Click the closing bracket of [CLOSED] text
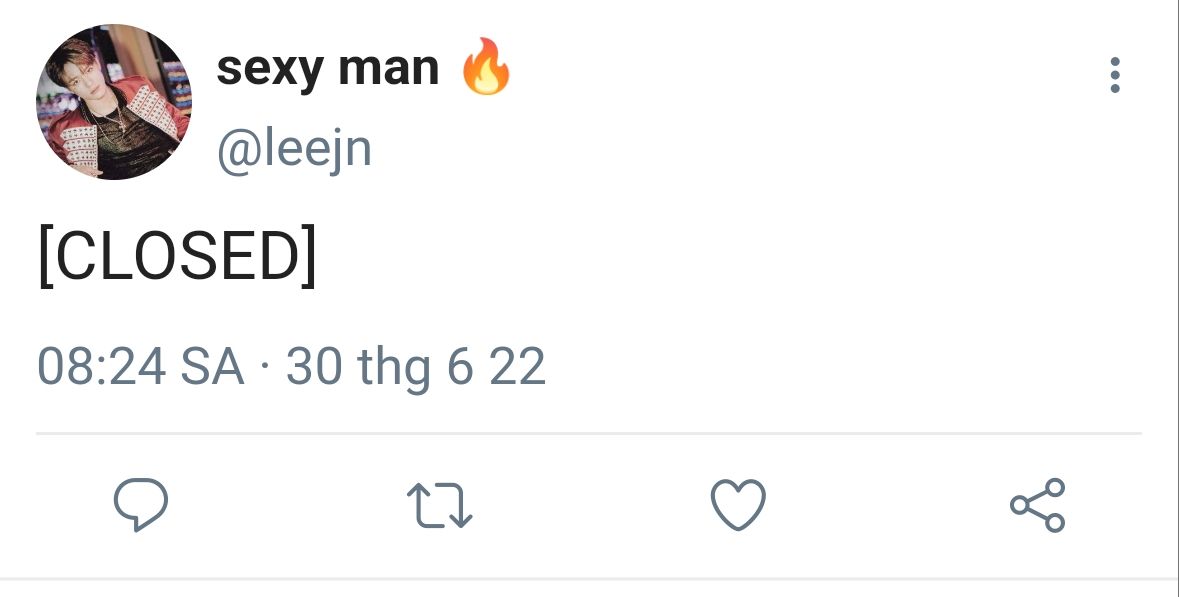Image resolution: width=1179 pixels, height=597 pixels. pyautogui.click(x=309, y=256)
